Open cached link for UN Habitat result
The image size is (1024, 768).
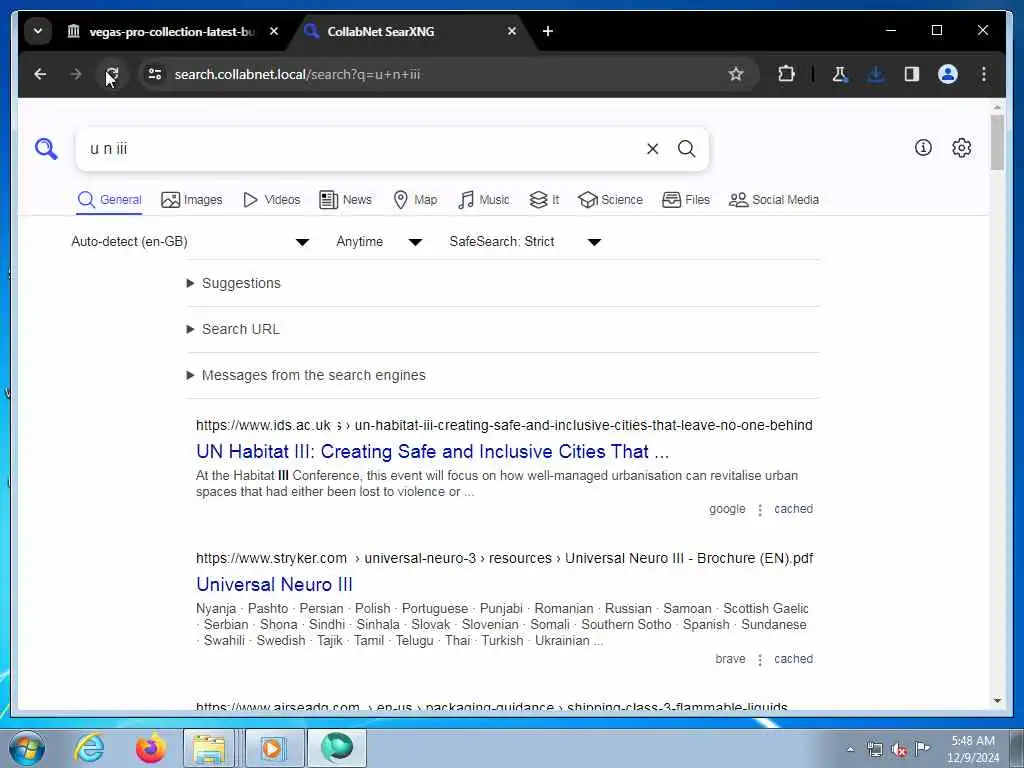click(793, 509)
